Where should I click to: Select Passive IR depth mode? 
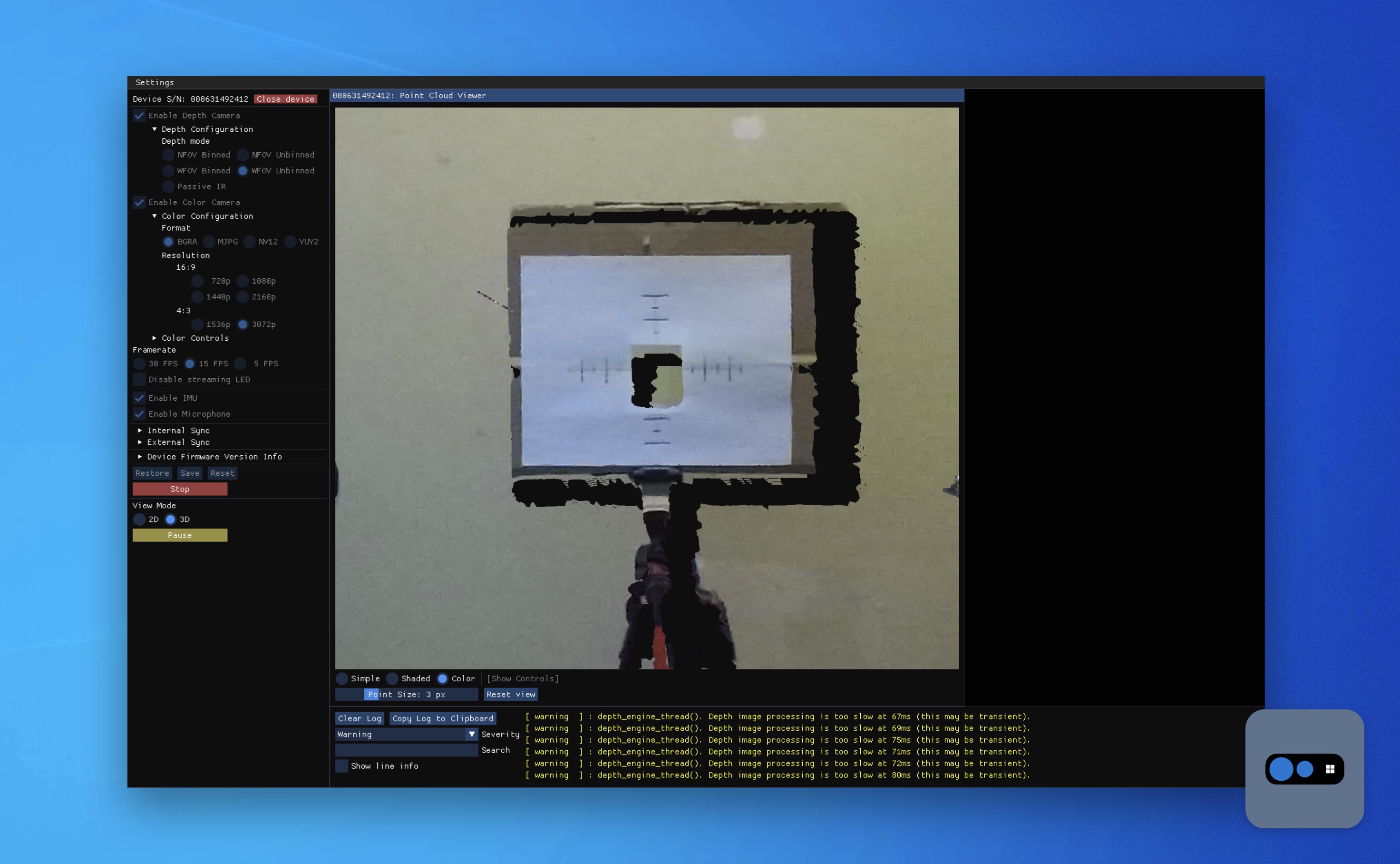(168, 187)
